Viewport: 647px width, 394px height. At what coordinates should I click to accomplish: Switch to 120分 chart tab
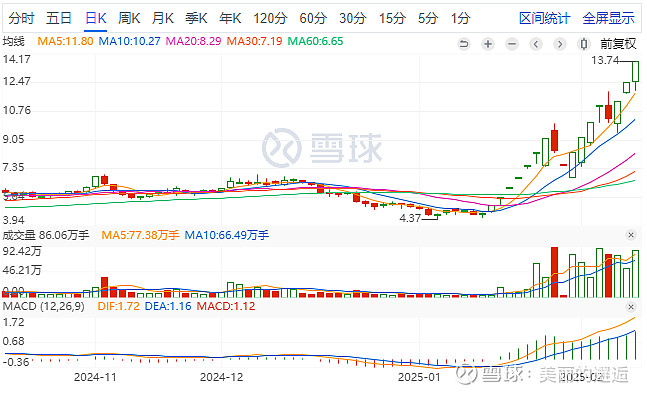[270, 18]
